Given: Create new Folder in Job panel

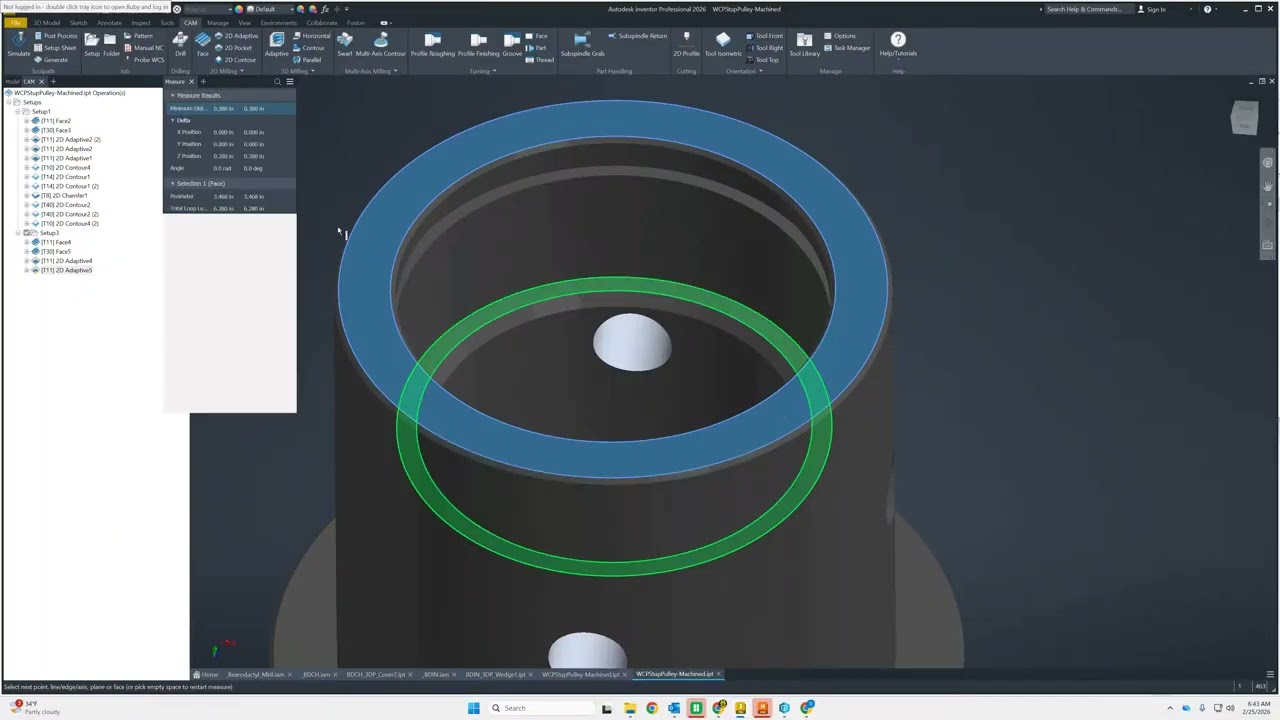Looking at the screenshot, I should coord(110,43).
